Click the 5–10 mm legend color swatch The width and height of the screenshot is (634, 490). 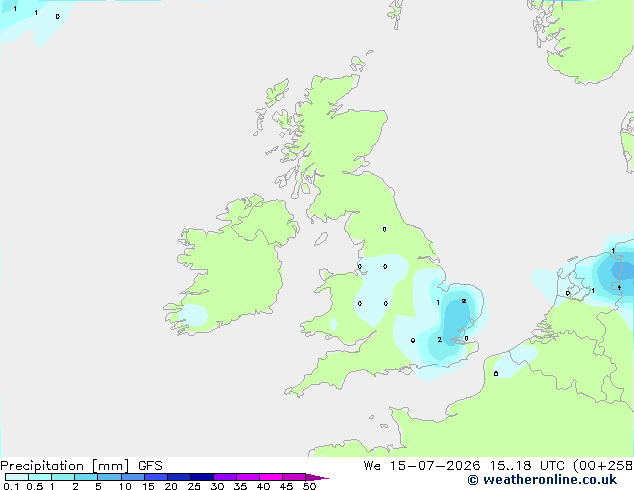click(x=109, y=477)
